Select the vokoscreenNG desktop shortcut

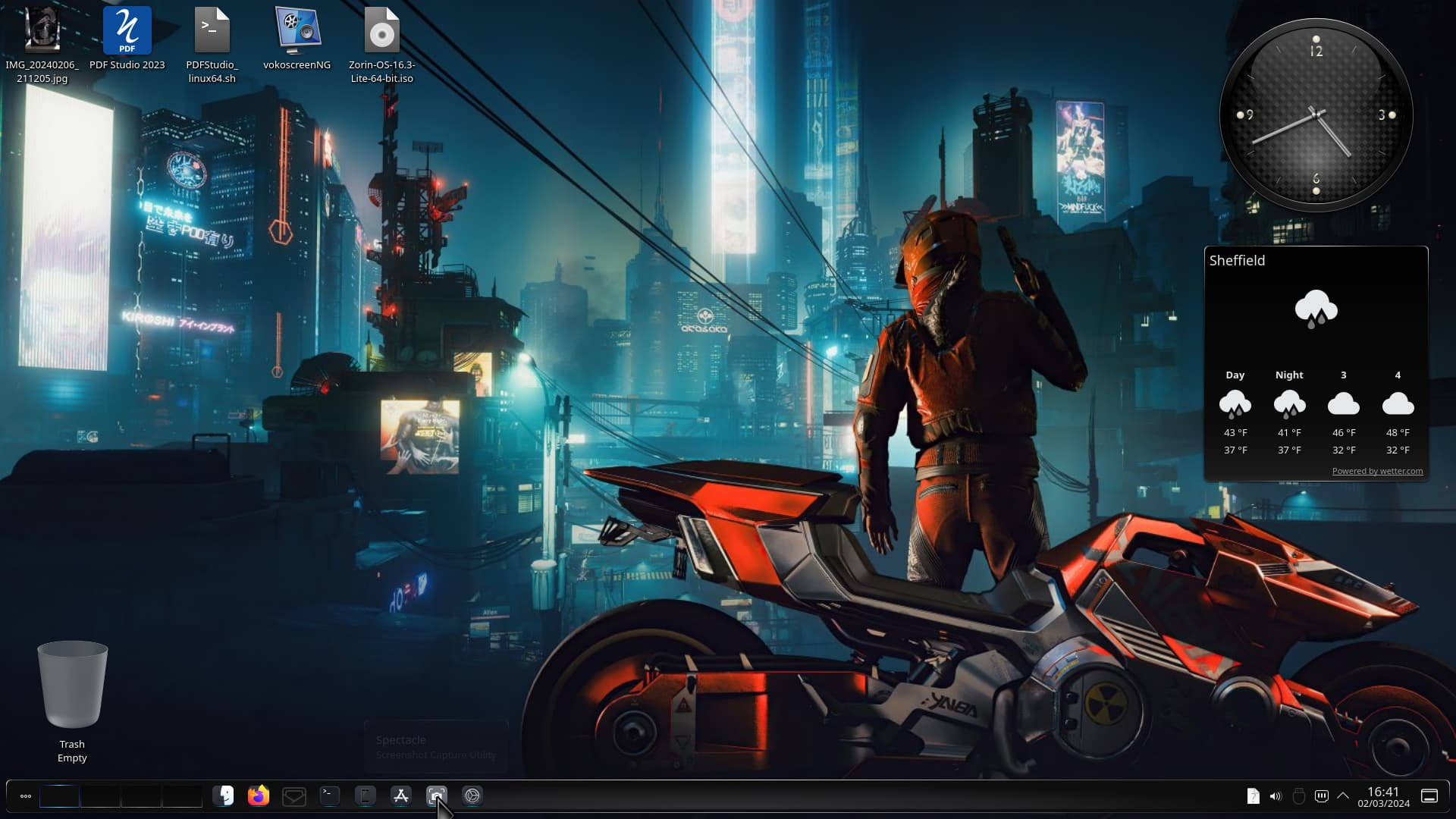(x=297, y=39)
